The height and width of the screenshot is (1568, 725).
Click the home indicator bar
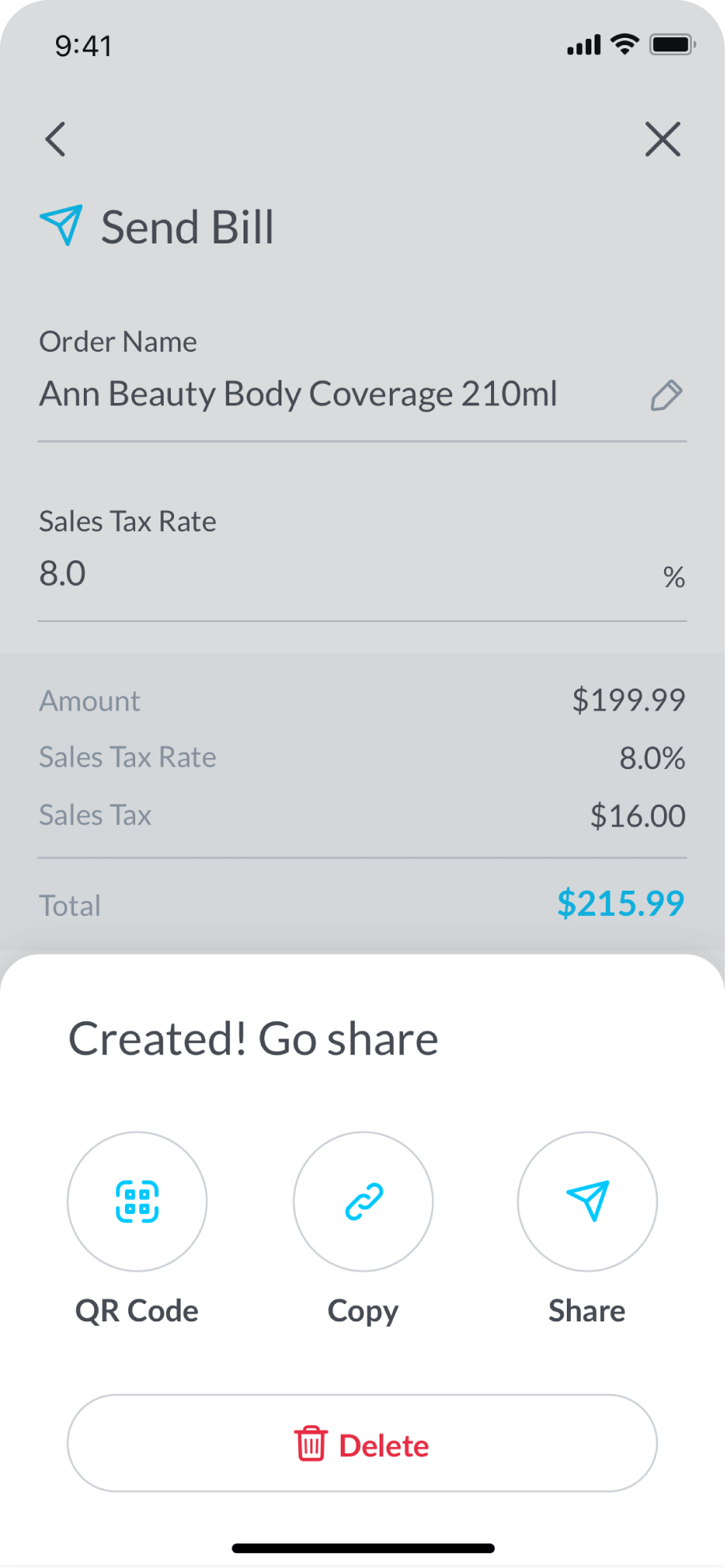pos(363,1548)
